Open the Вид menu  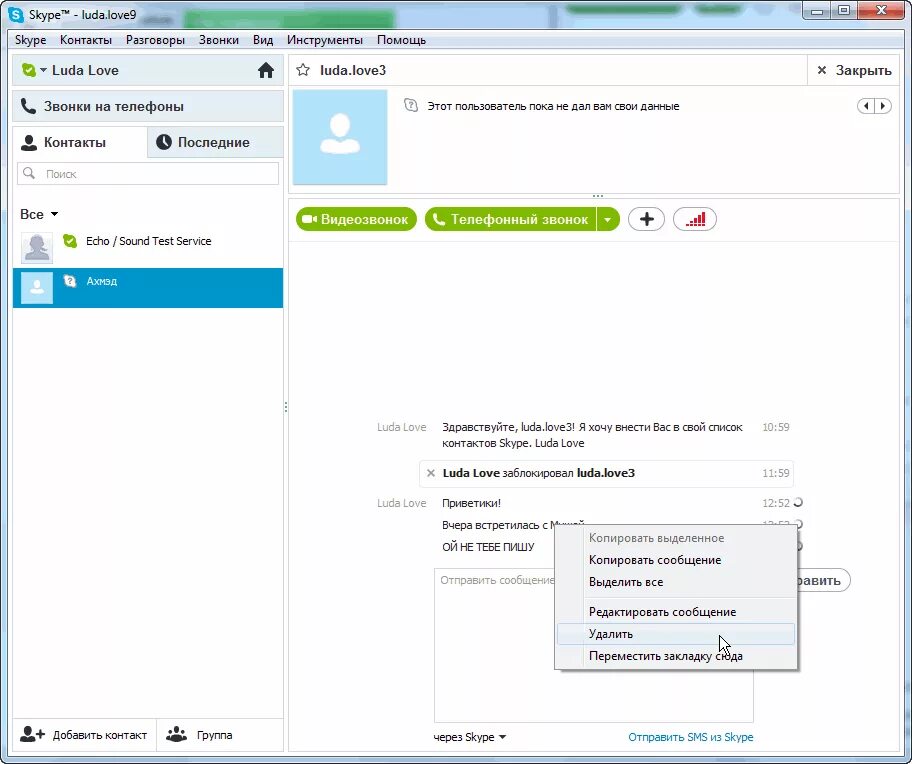[263, 40]
